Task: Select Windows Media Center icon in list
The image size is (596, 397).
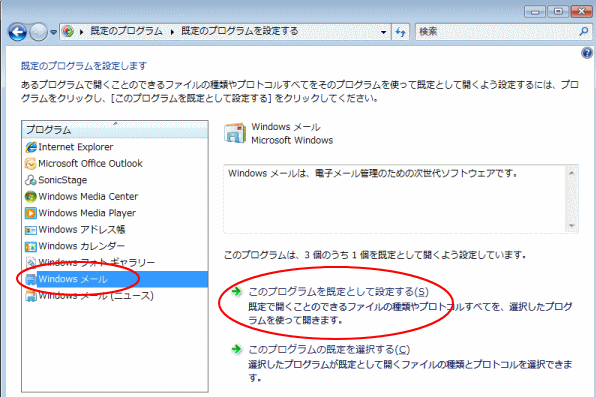Action: [30, 197]
